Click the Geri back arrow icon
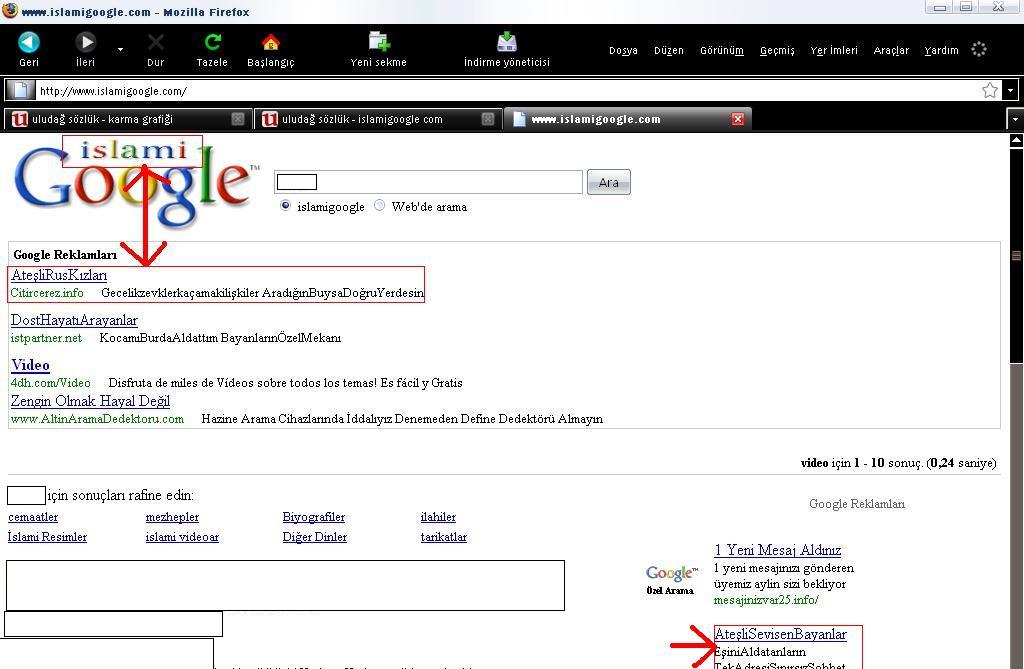The image size is (1024, 669). click(x=29, y=42)
